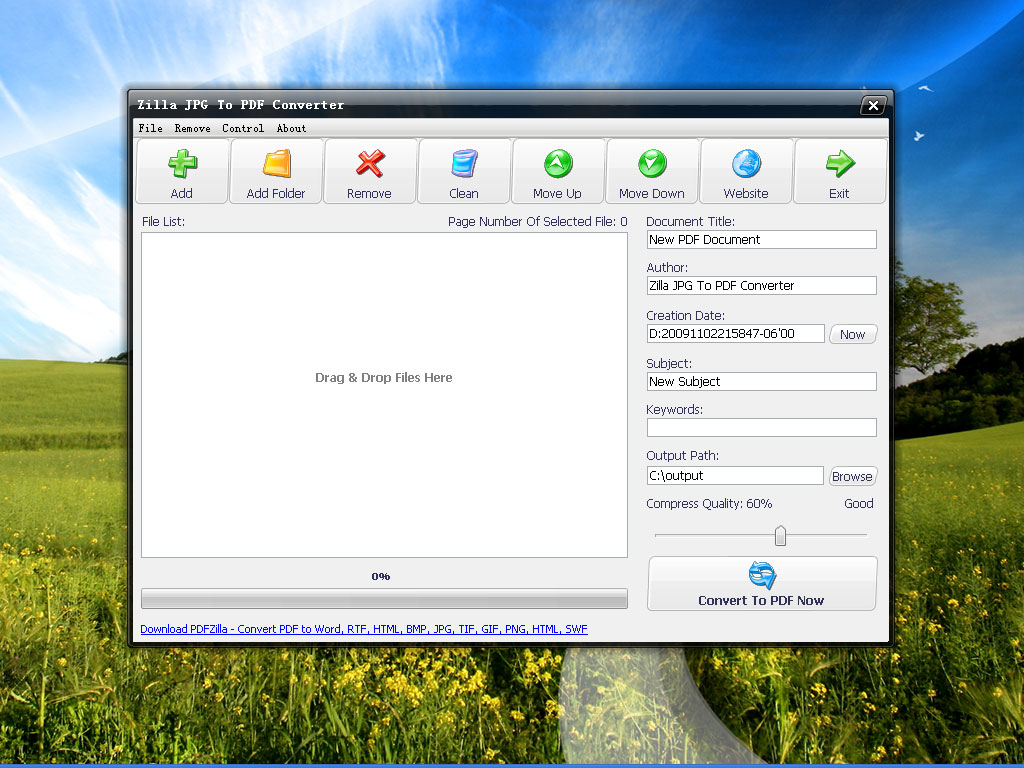Click the Compress Quality: 60% label
Image resolution: width=1024 pixels, height=768 pixels.
[709, 504]
